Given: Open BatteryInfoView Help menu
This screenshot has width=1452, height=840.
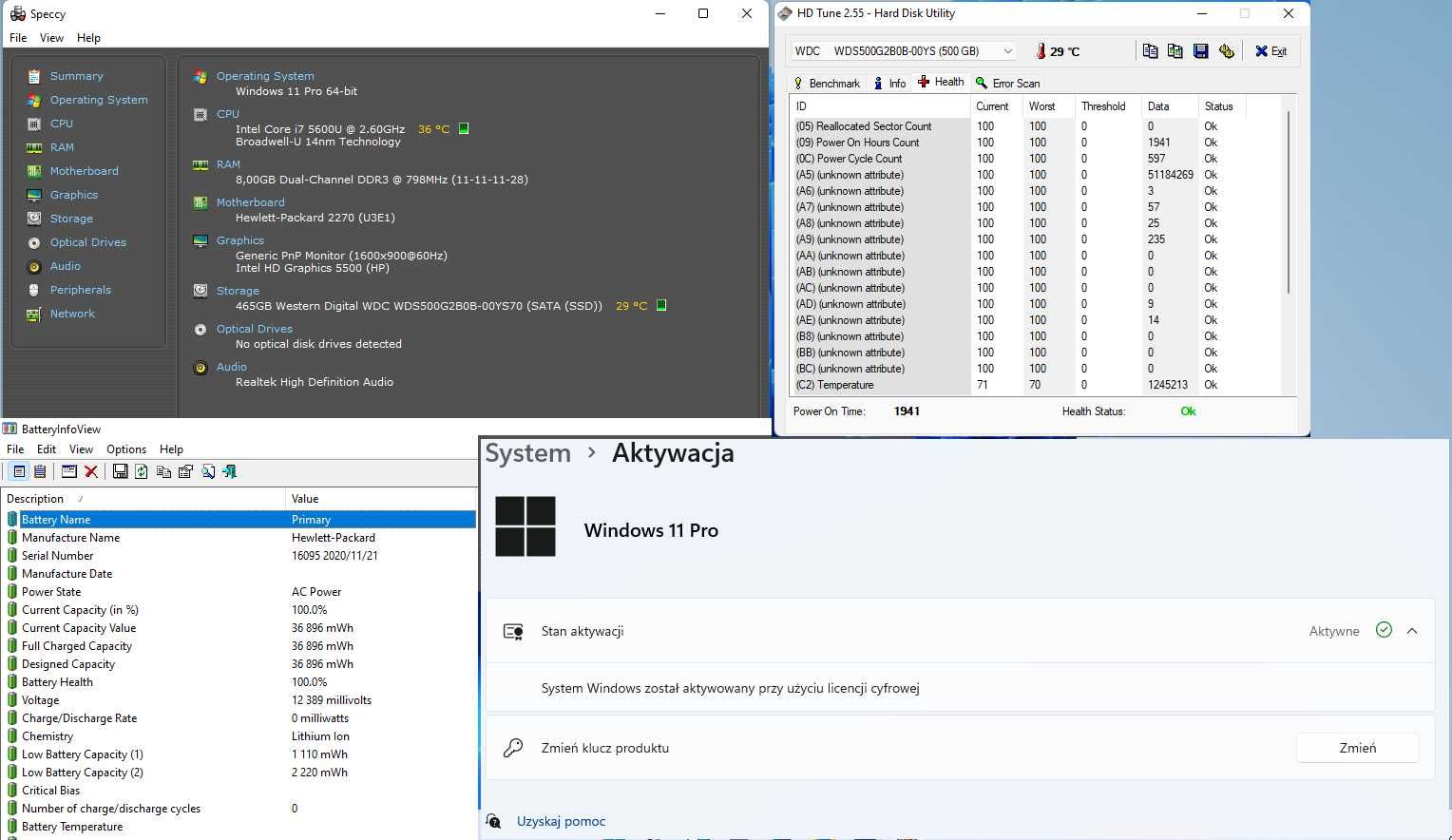Looking at the screenshot, I should coord(171,449).
